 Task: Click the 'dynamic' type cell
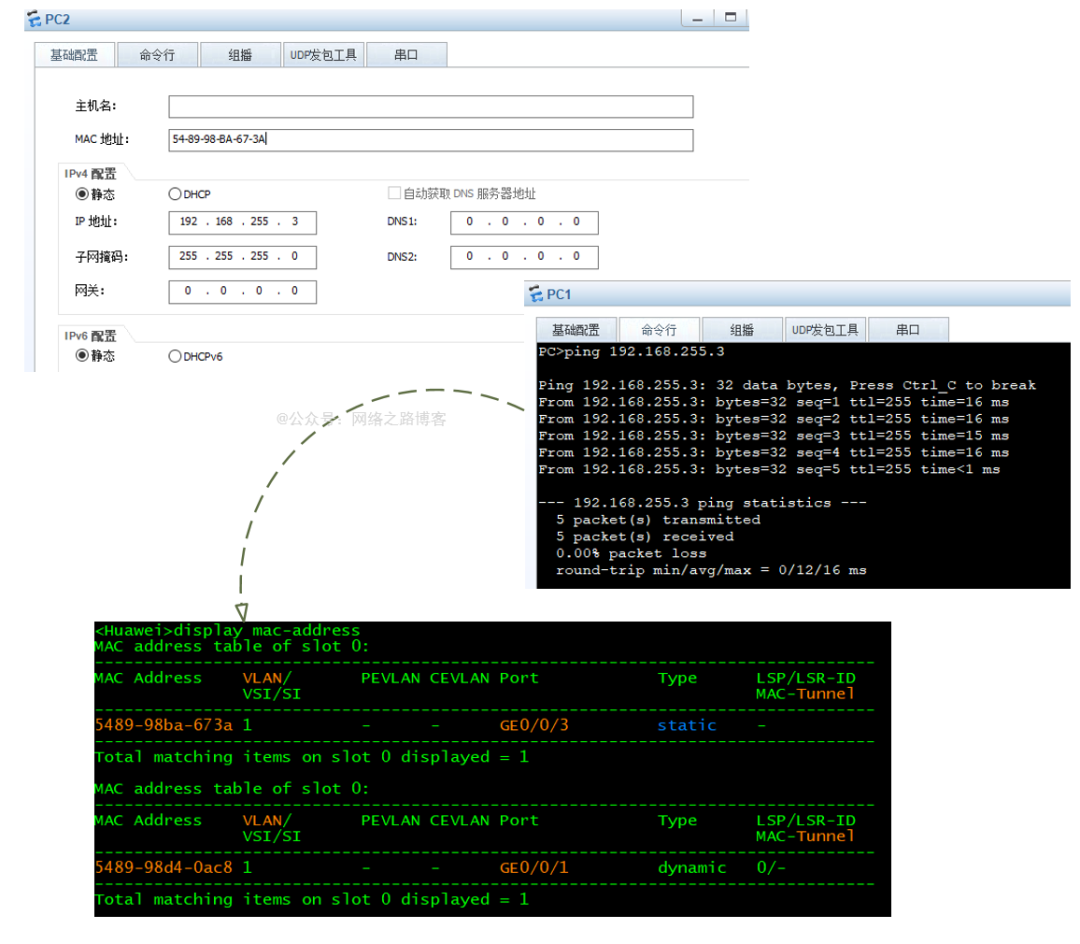692,868
